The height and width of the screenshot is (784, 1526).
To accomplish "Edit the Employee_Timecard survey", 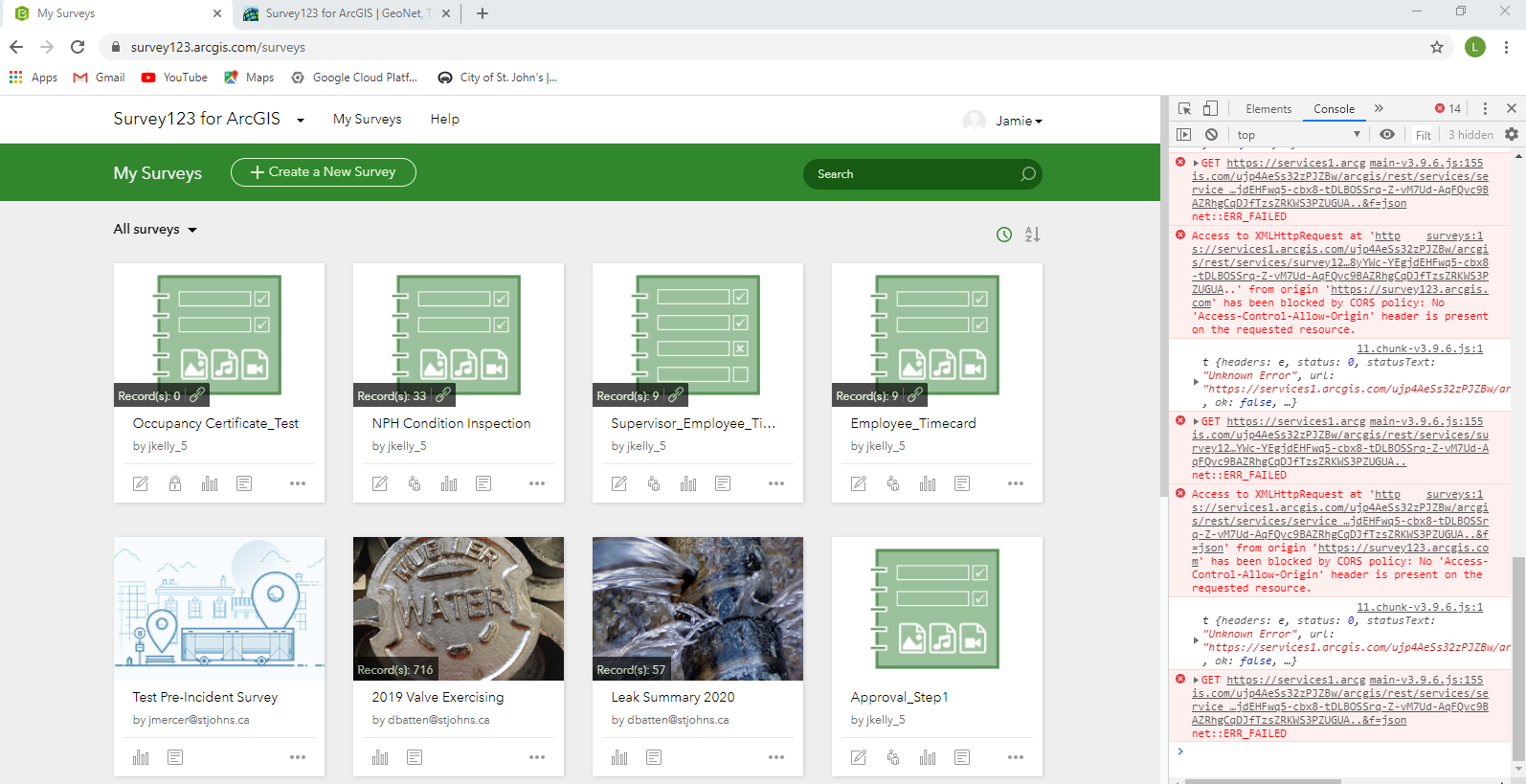I will [859, 483].
